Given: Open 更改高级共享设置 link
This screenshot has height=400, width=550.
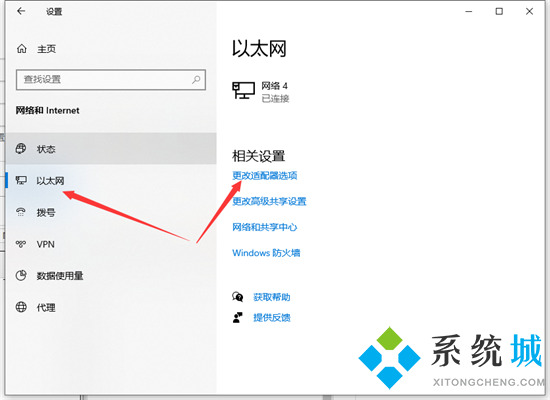Looking at the screenshot, I should click(269, 201).
